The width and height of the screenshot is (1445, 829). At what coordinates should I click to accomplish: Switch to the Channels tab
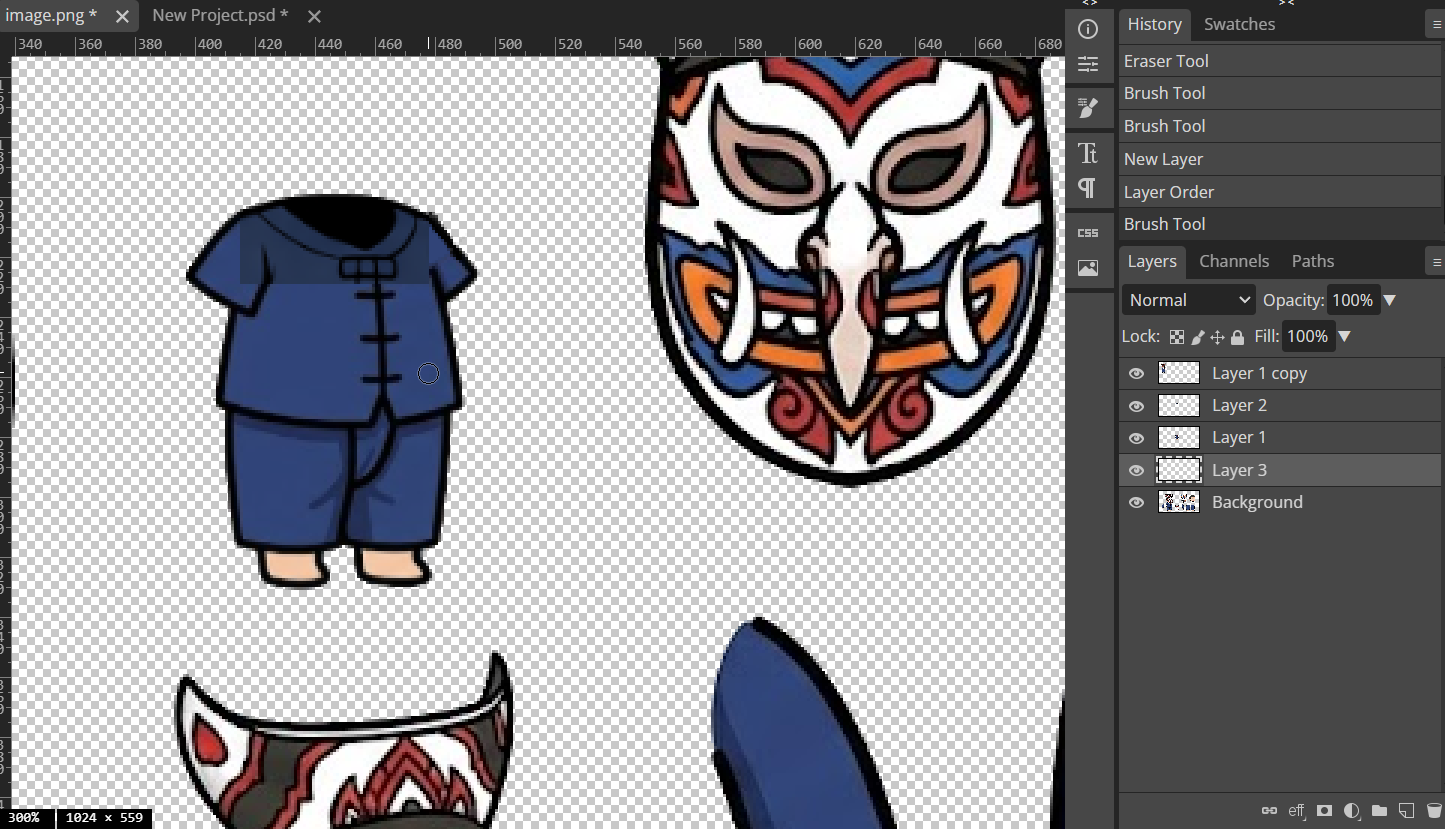pyautogui.click(x=1234, y=261)
